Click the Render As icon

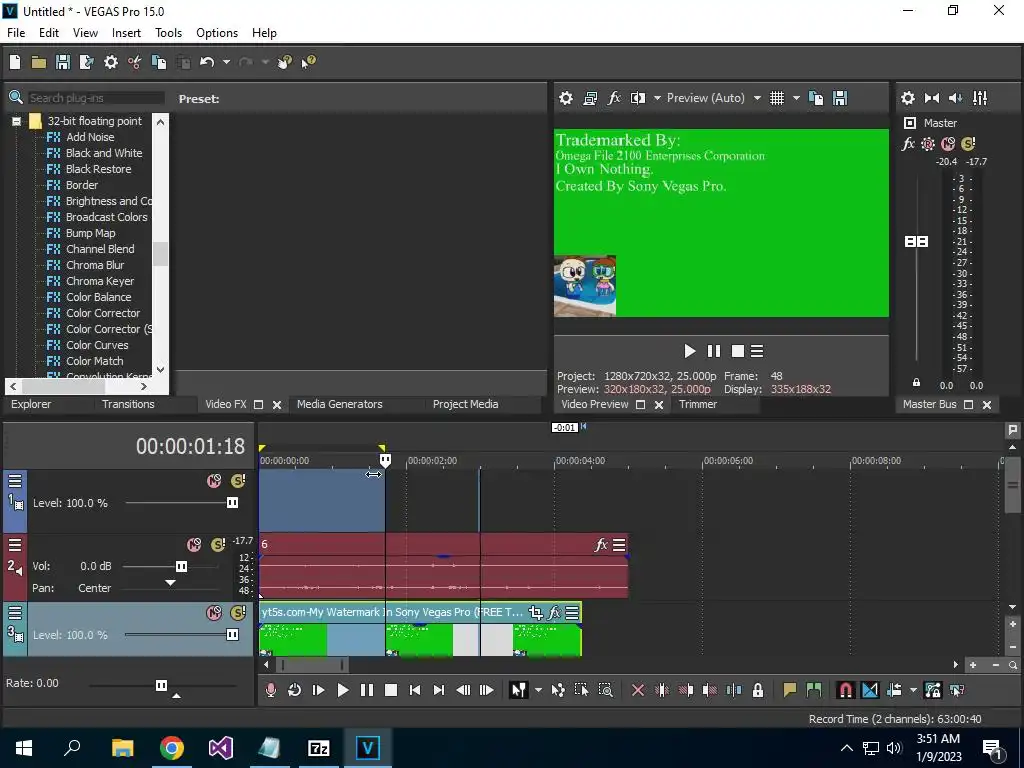click(x=86, y=62)
